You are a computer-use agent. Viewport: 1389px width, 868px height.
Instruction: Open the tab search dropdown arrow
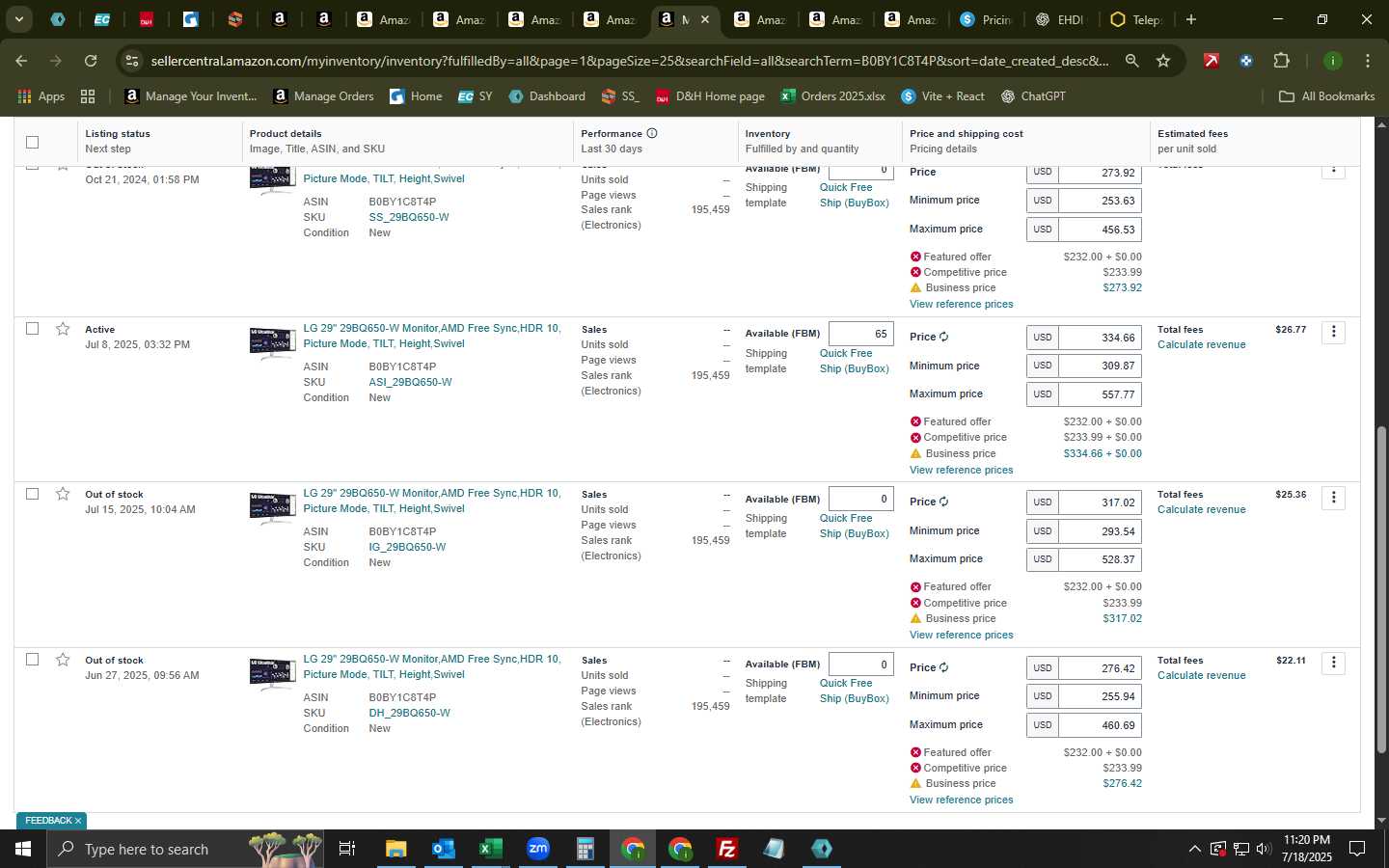[x=18, y=19]
